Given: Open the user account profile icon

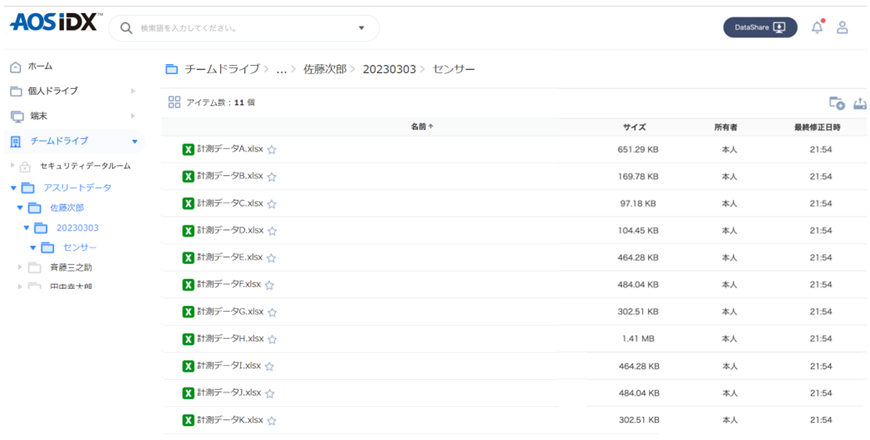Looking at the screenshot, I should click(x=842, y=27).
